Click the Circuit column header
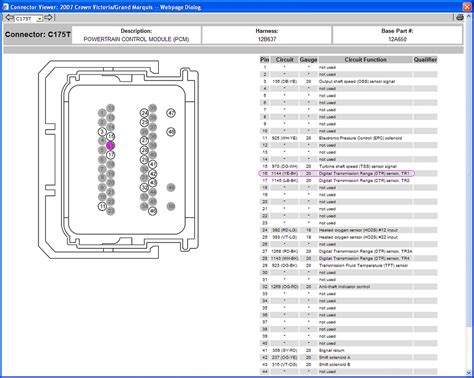474x378 pixels. [x=284, y=60]
